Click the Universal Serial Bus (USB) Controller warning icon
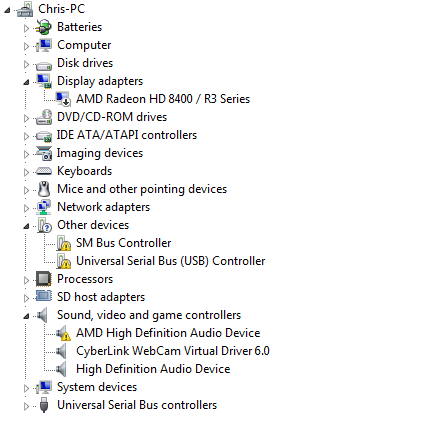Image resolution: width=425 pixels, height=441 pixels. point(63,261)
